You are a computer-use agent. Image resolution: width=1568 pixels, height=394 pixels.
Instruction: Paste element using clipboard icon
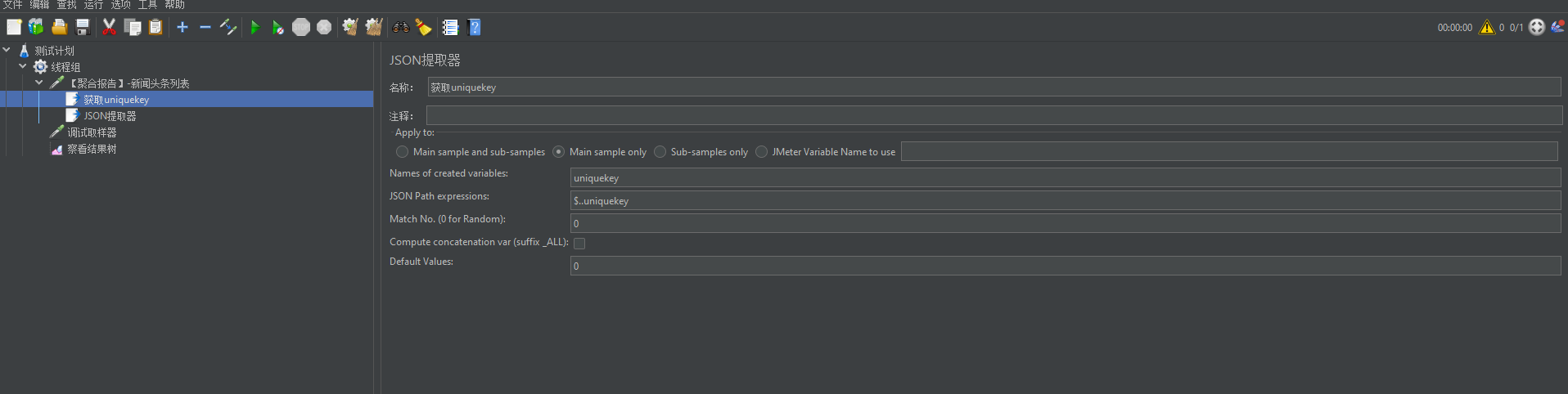coord(155,27)
